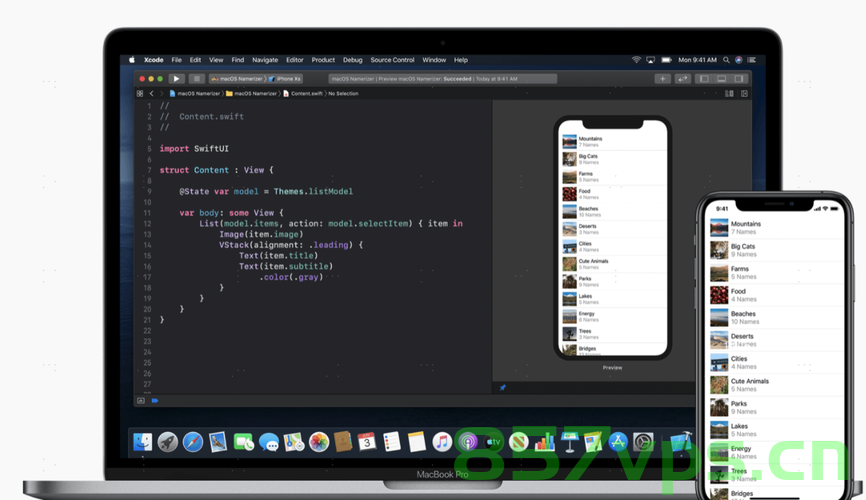866x500 pixels.
Task: Click the build status activity field
Action: (442, 78)
